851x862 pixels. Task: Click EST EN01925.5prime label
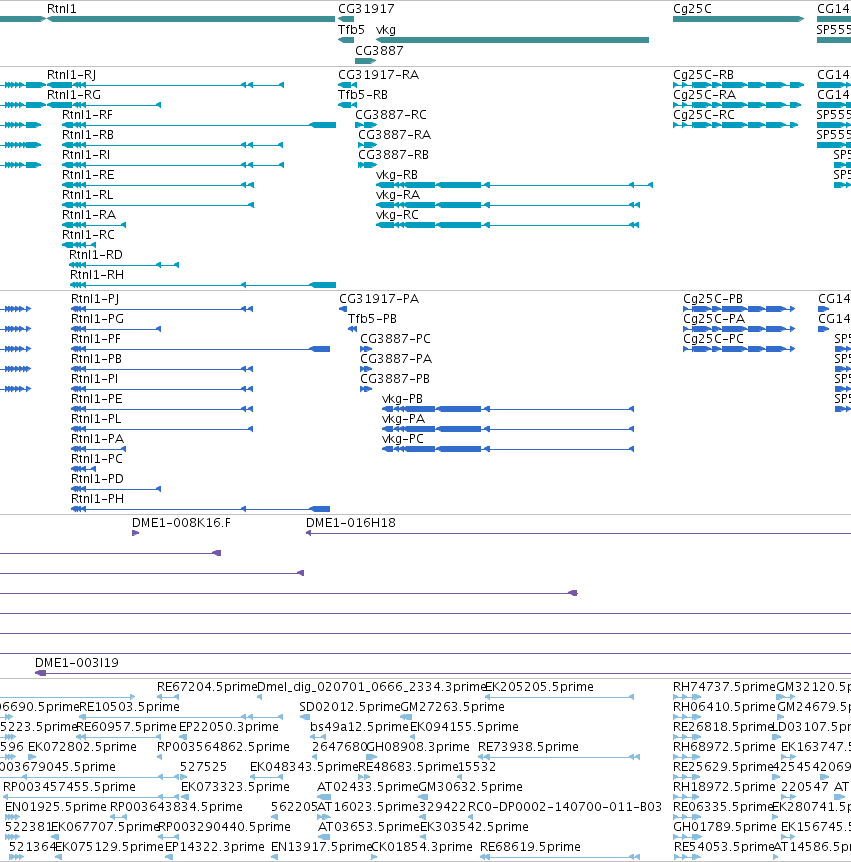pos(56,806)
